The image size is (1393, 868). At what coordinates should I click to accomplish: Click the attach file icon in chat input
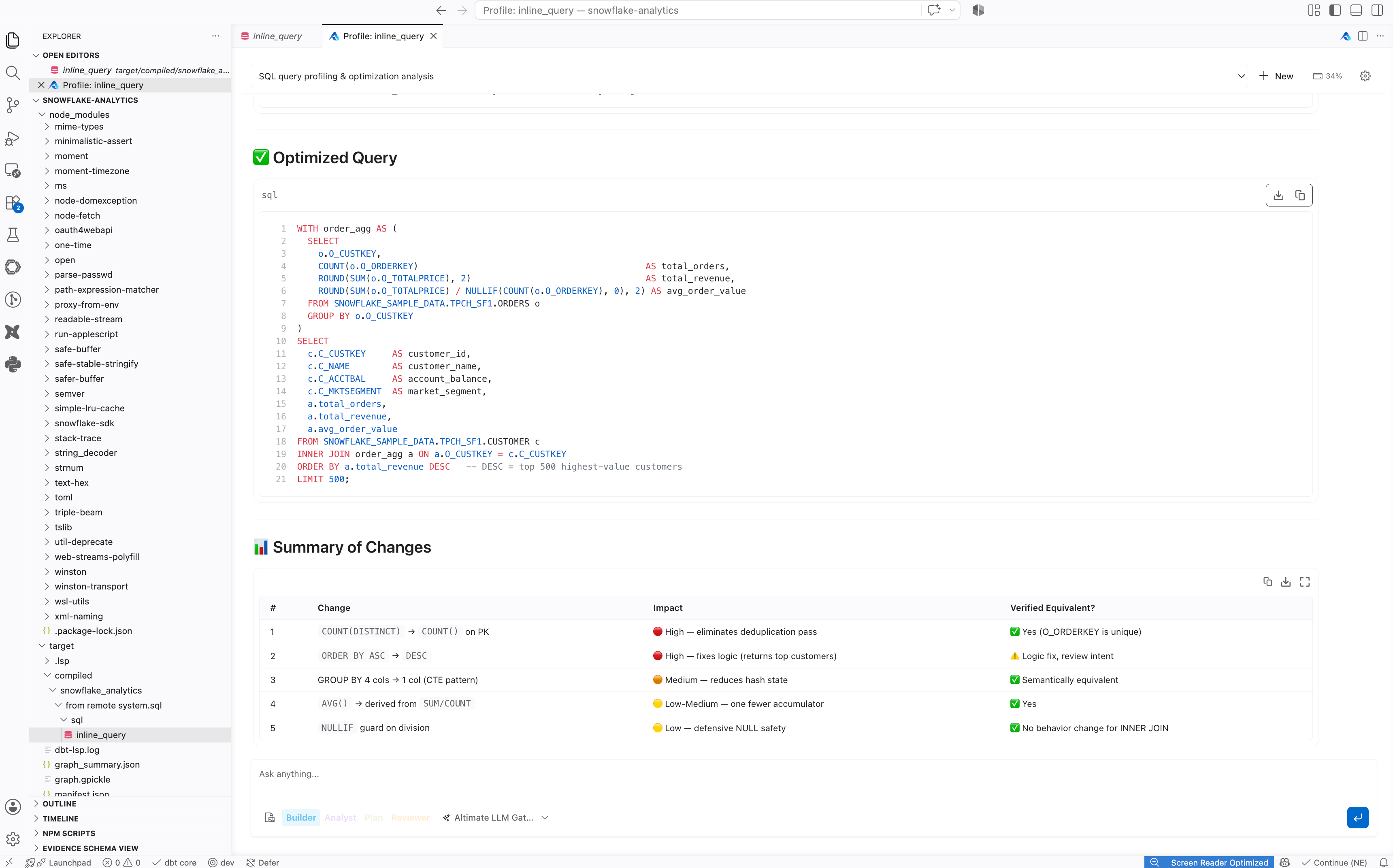click(269, 817)
